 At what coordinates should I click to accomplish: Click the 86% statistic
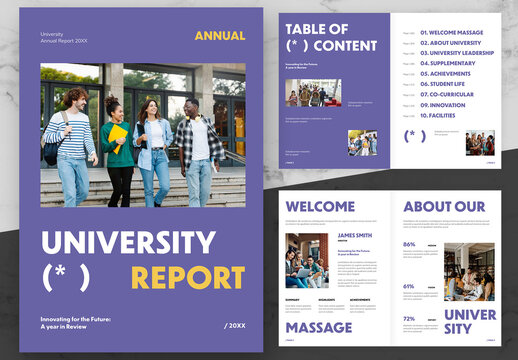409,244
